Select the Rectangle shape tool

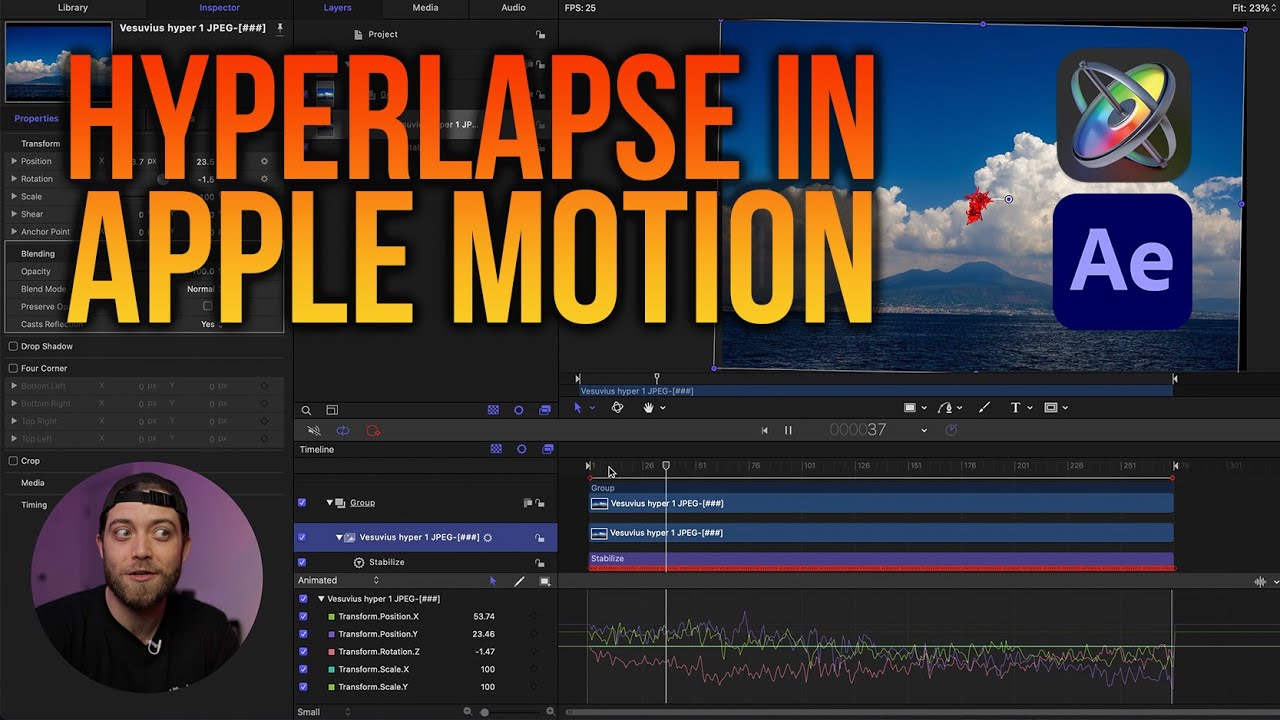tap(910, 408)
